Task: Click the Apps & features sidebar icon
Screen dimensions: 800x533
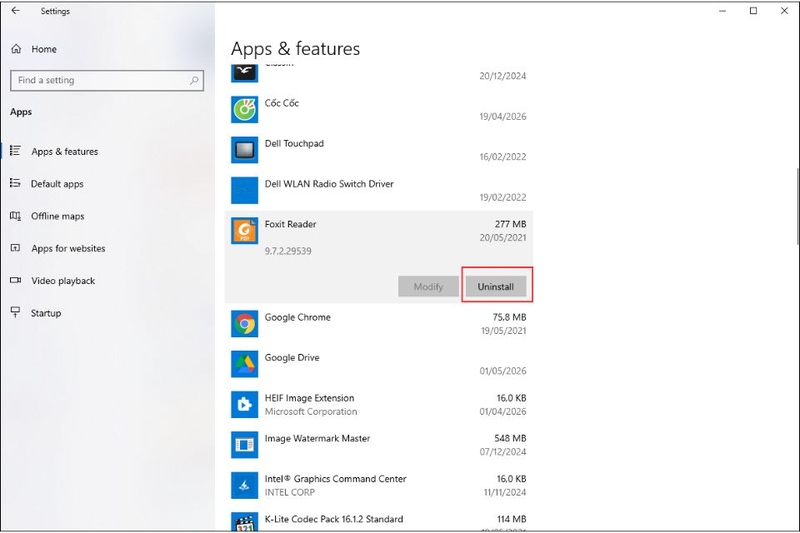Action: (15, 151)
